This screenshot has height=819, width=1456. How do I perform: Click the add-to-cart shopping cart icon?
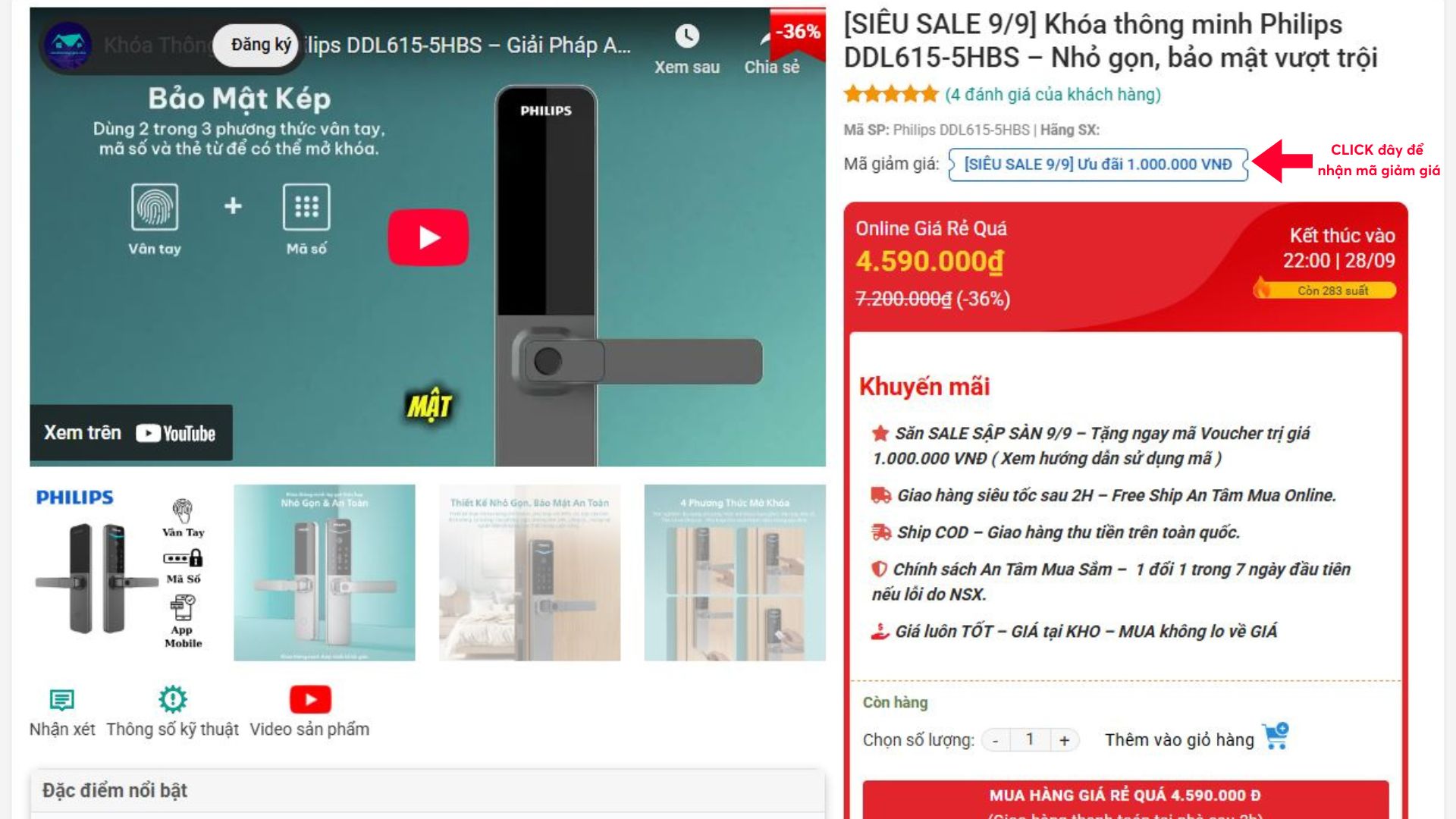(1276, 736)
